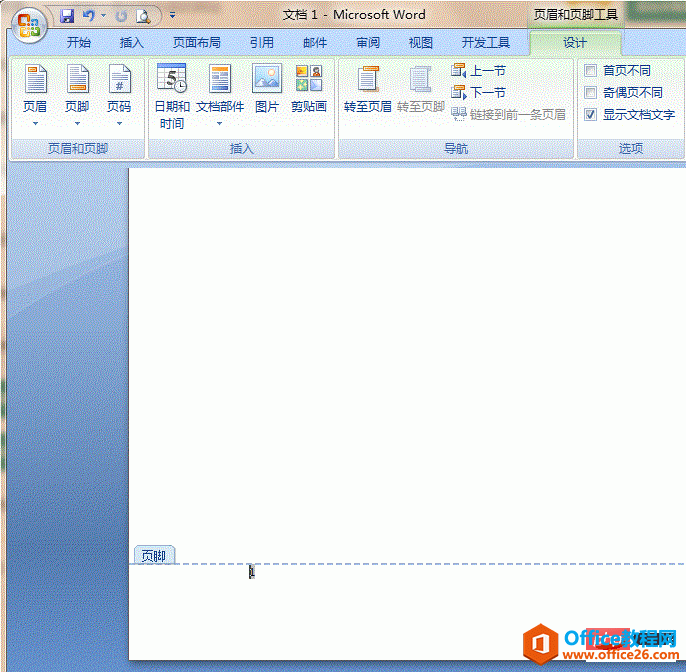
Task: Open the 剪贴画 clip art tool
Action: (309, 88)
